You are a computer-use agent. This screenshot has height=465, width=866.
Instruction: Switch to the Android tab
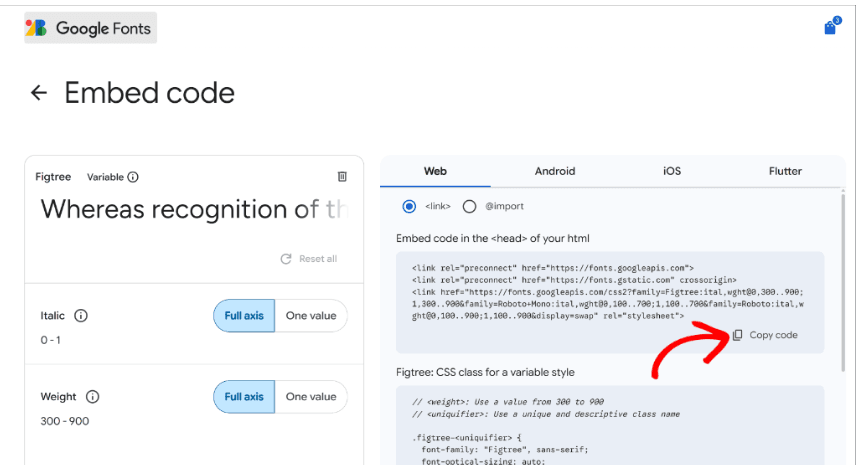point(555,171)
